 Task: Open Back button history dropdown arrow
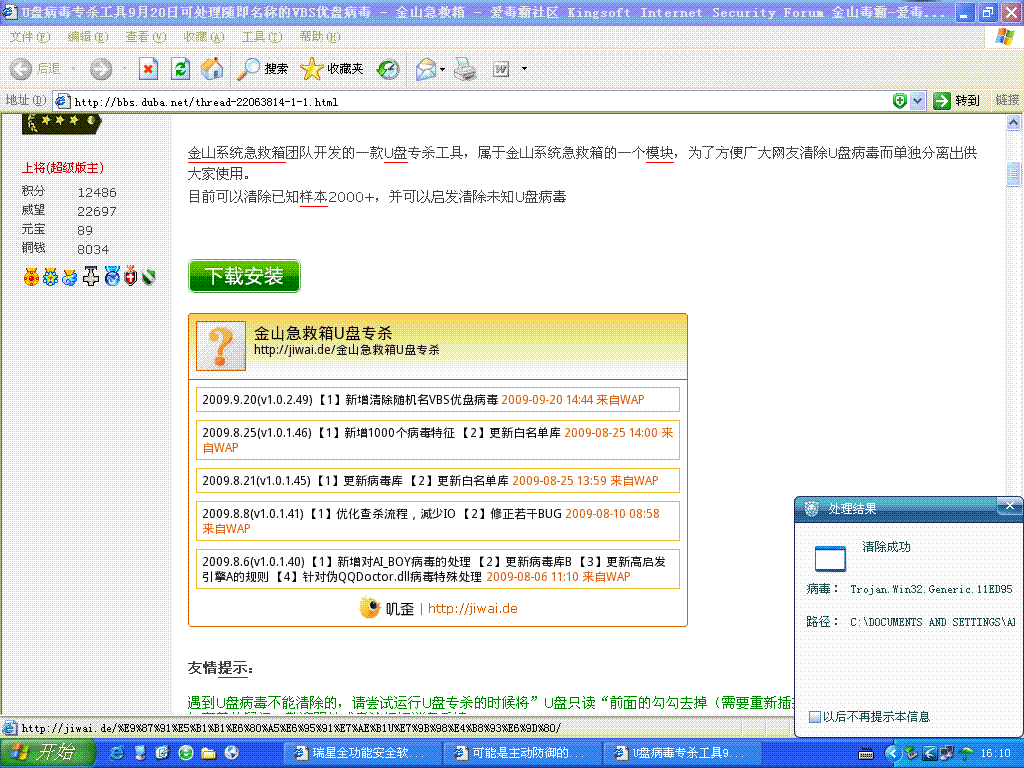73,69
